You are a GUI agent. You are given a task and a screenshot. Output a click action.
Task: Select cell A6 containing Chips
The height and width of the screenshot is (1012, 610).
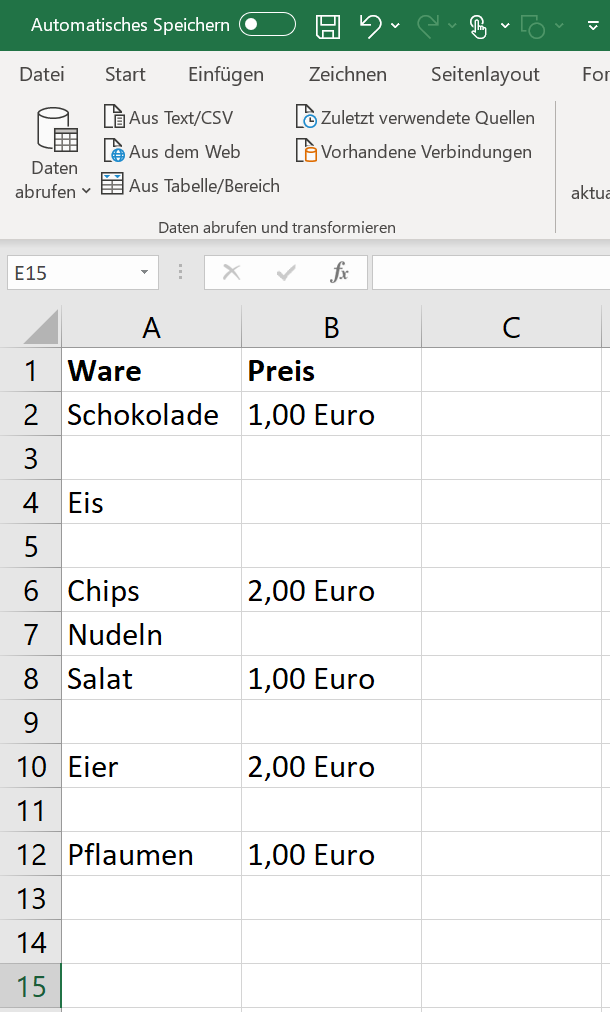152,590
